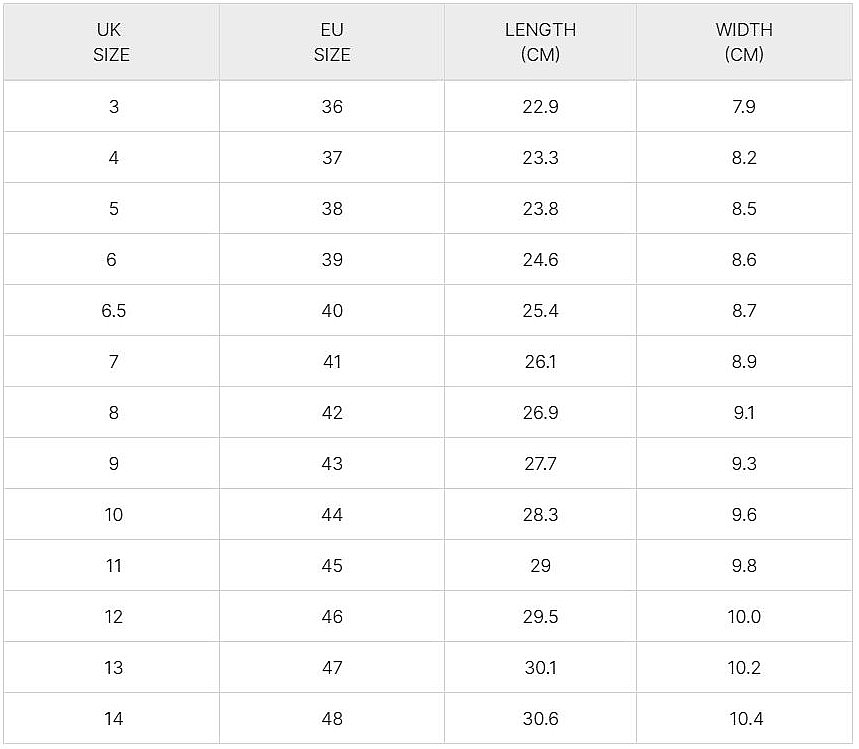Click the width value 10.0
This screenshot has height=749, width=859.
[x=744, y=617]
